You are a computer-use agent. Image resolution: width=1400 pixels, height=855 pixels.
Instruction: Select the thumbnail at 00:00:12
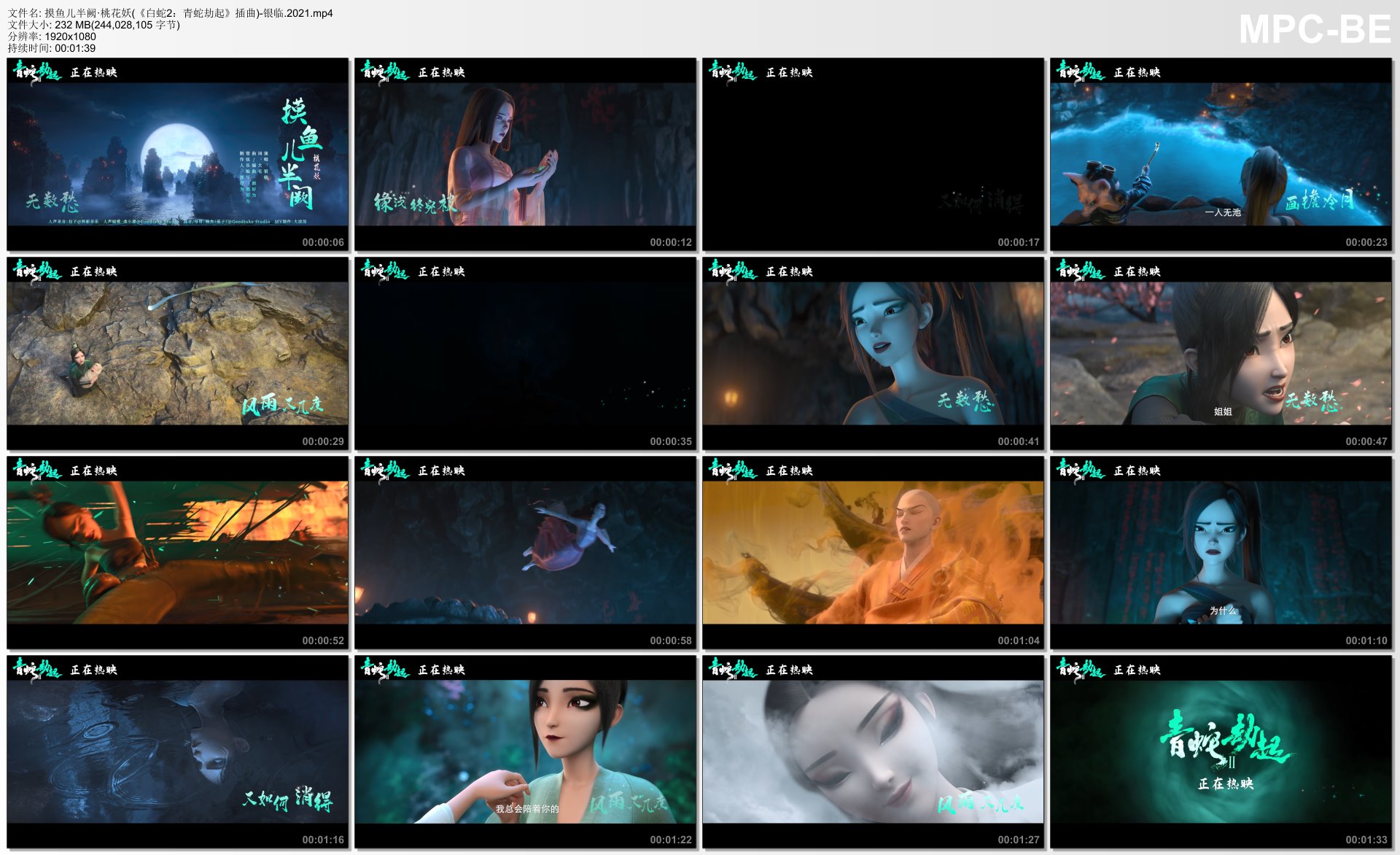(525, 154)
